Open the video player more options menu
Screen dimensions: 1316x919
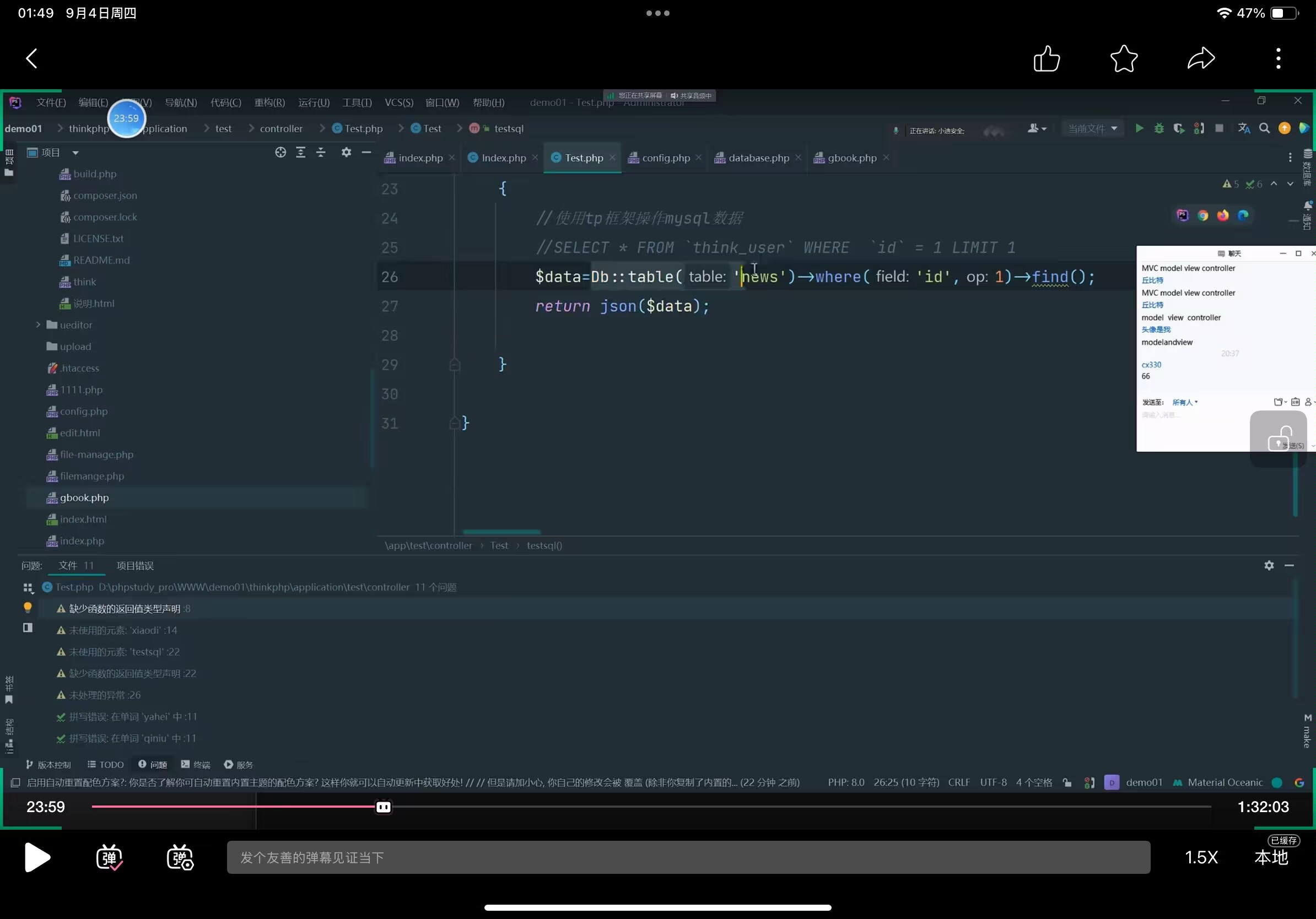pyautogui.click(x=1278, y=58)
